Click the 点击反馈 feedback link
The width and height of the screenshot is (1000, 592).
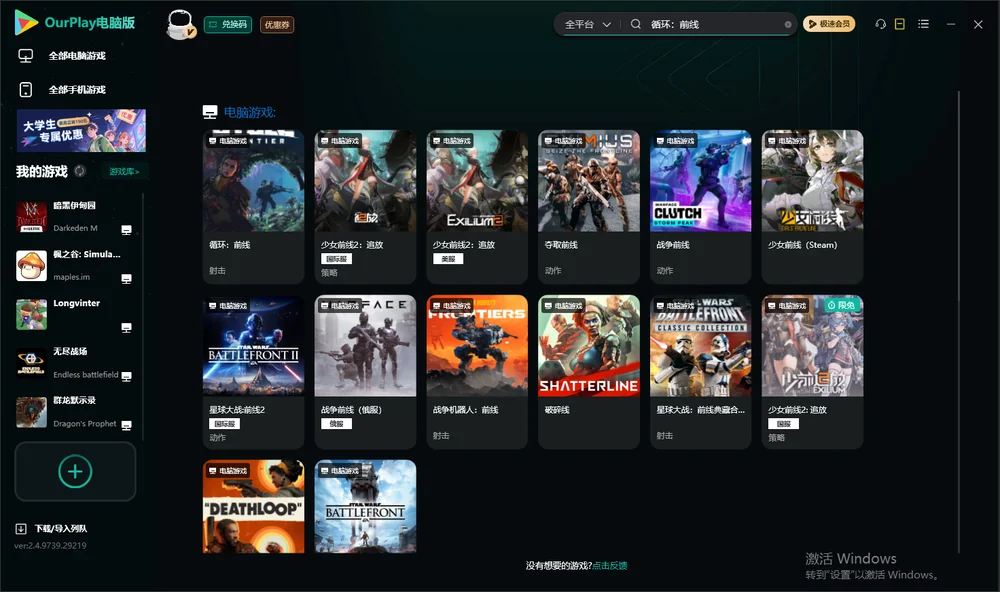coord(610,565)
